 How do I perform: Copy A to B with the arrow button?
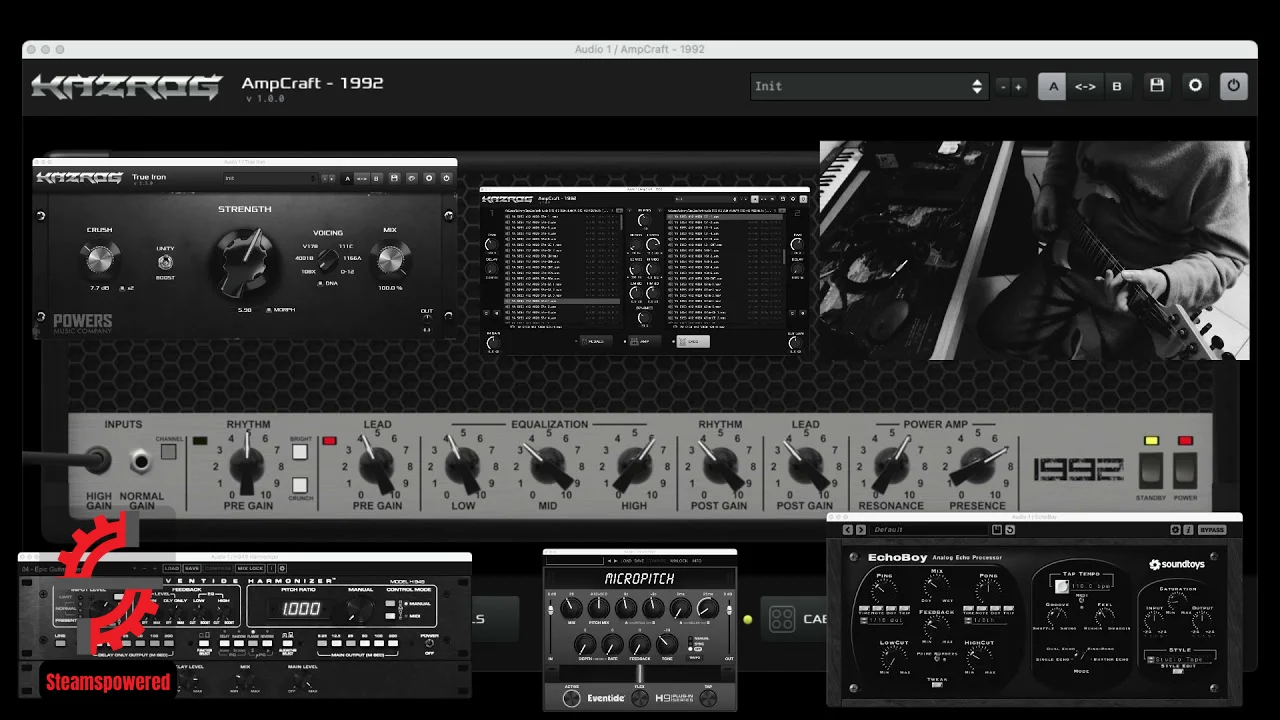tap(1085, 86)
